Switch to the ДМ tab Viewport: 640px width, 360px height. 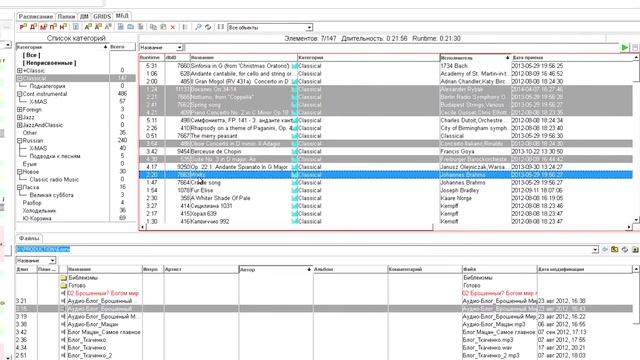84,17
